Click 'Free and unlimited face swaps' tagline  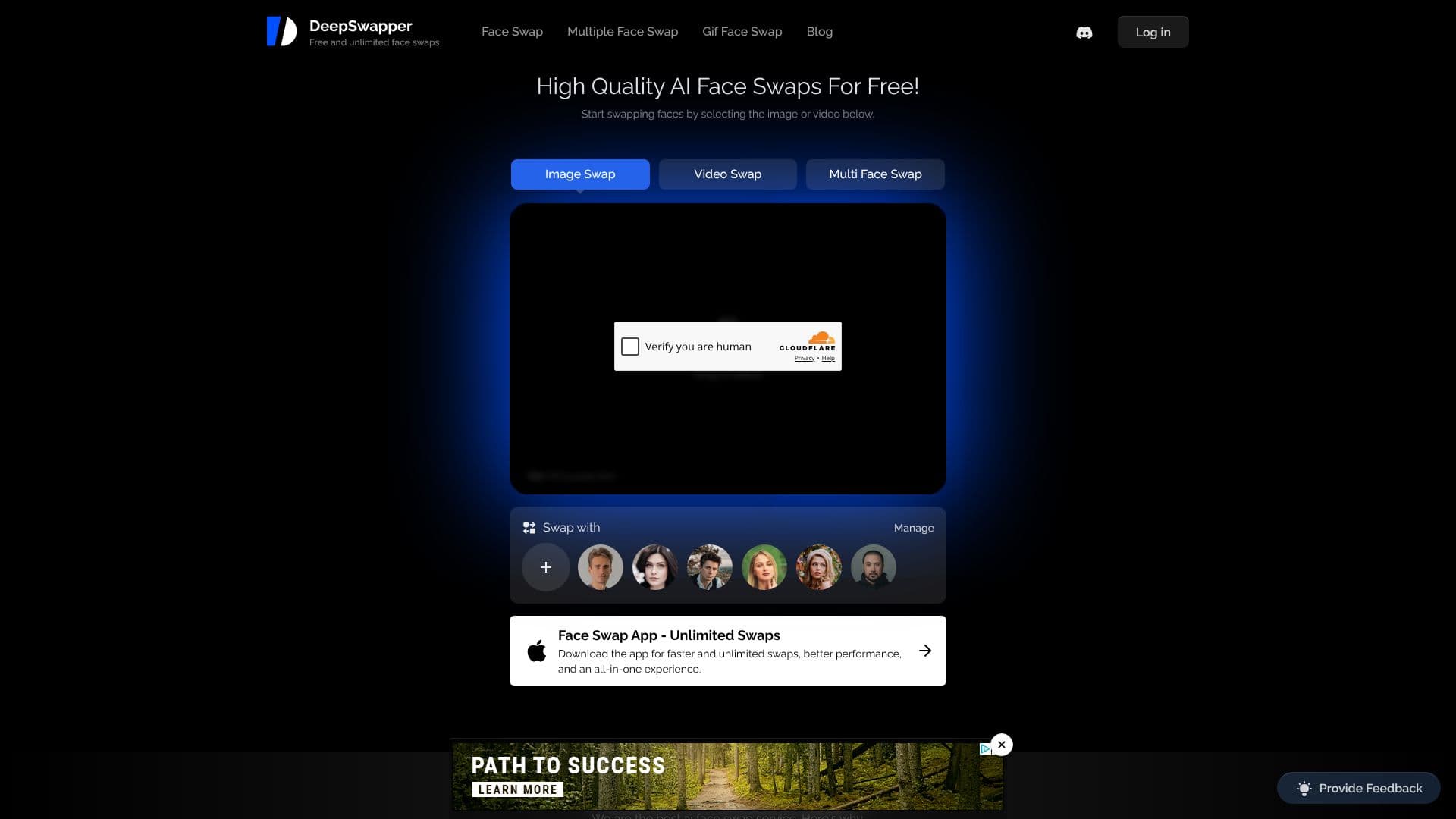coord(374,42)
